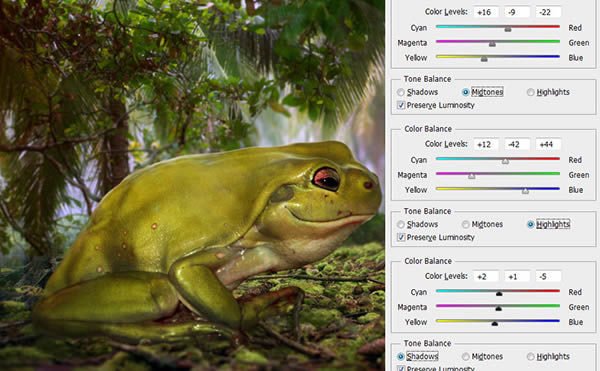Click Yellow-Blue slider handle in the -5 panel
Screen dimensions: 600x371
495,323
